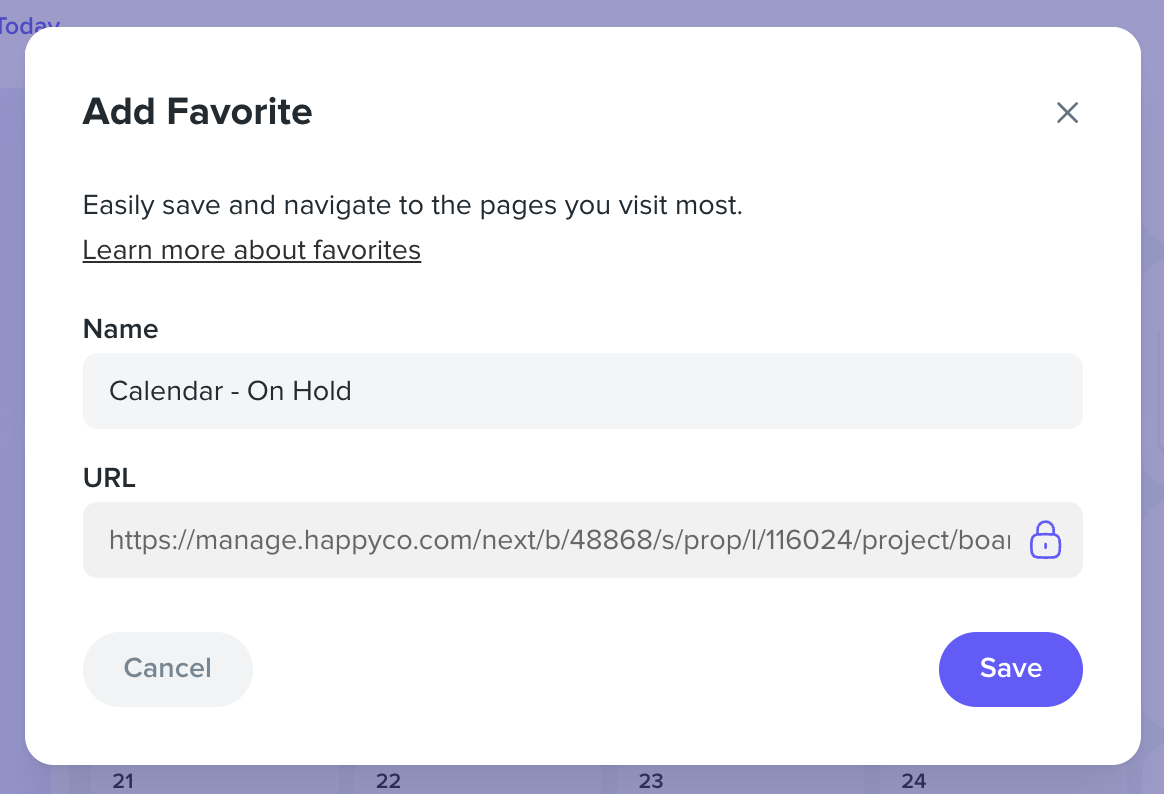Screen dimensions: 1164x794
Task: Focus the Name input field
Action: coord(583,391)
